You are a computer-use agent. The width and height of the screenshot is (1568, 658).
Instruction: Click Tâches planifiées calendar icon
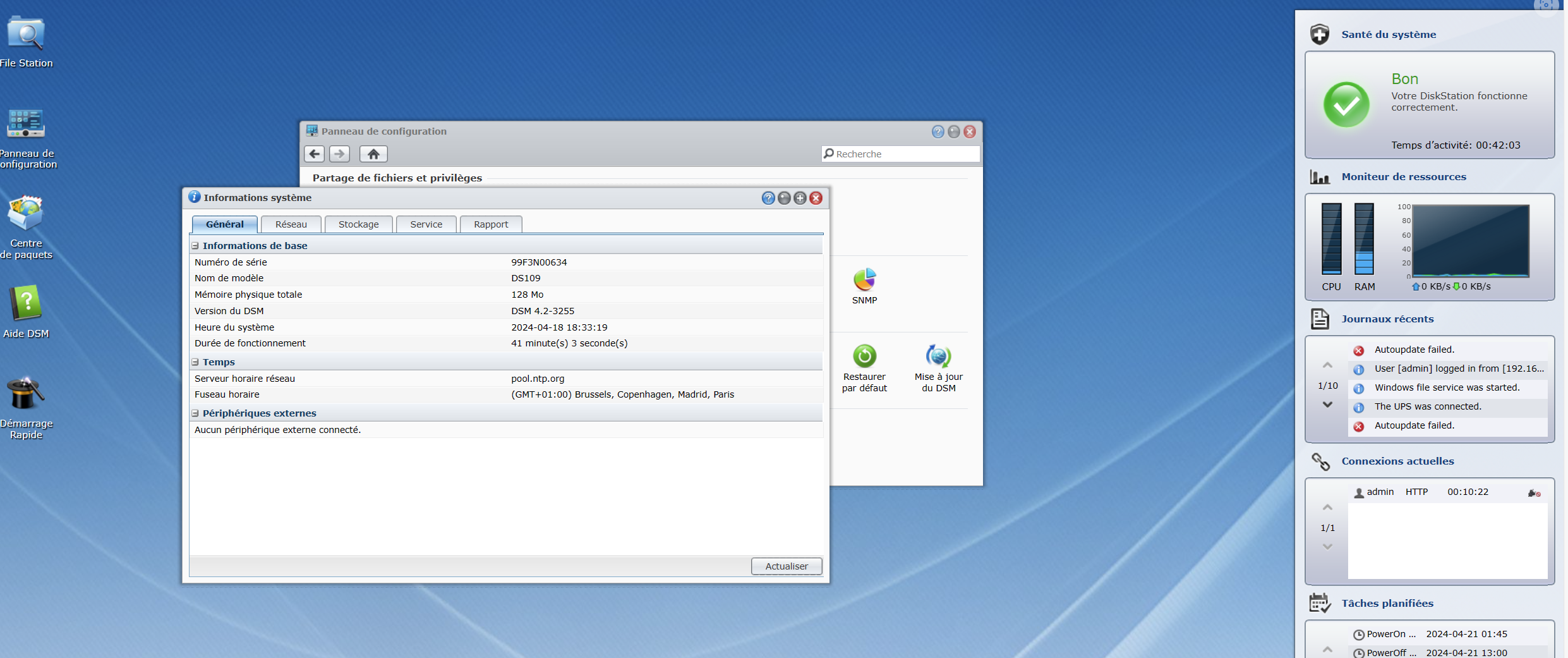coord(1320,603)
